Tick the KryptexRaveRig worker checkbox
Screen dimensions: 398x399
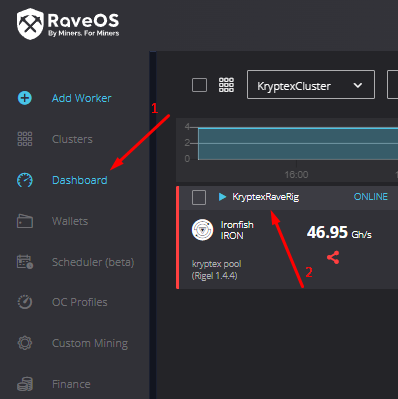[199, 197]
